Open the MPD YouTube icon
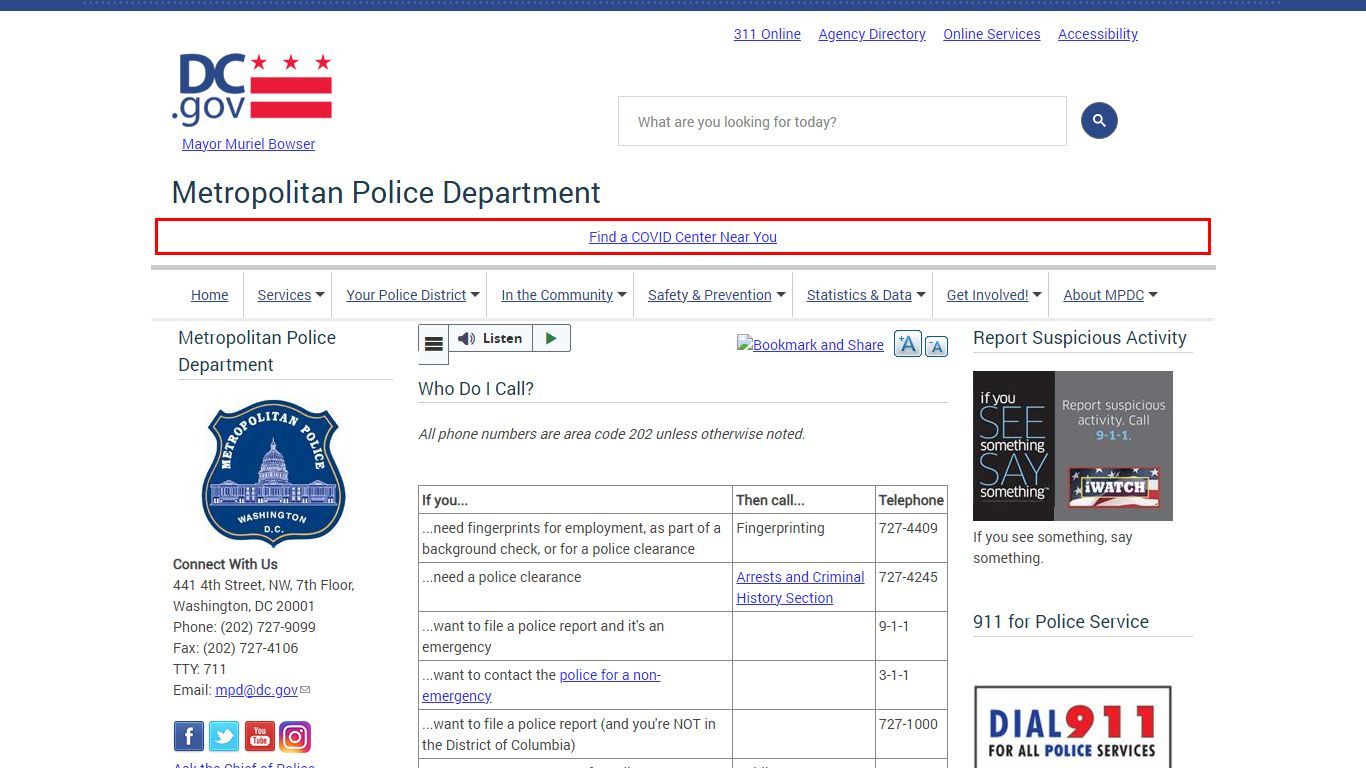This screenshot has height=768, width=1366. (x=259, y=737)
